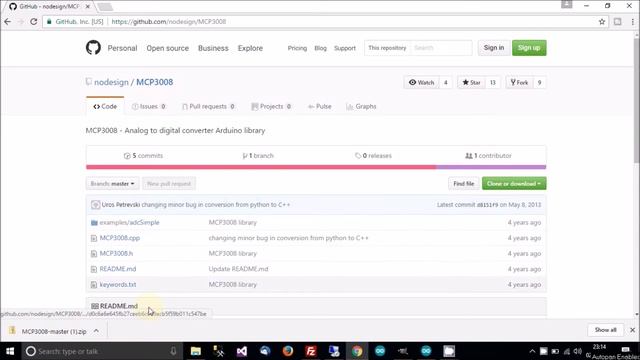View the 0 releases link

coord(373,156)
